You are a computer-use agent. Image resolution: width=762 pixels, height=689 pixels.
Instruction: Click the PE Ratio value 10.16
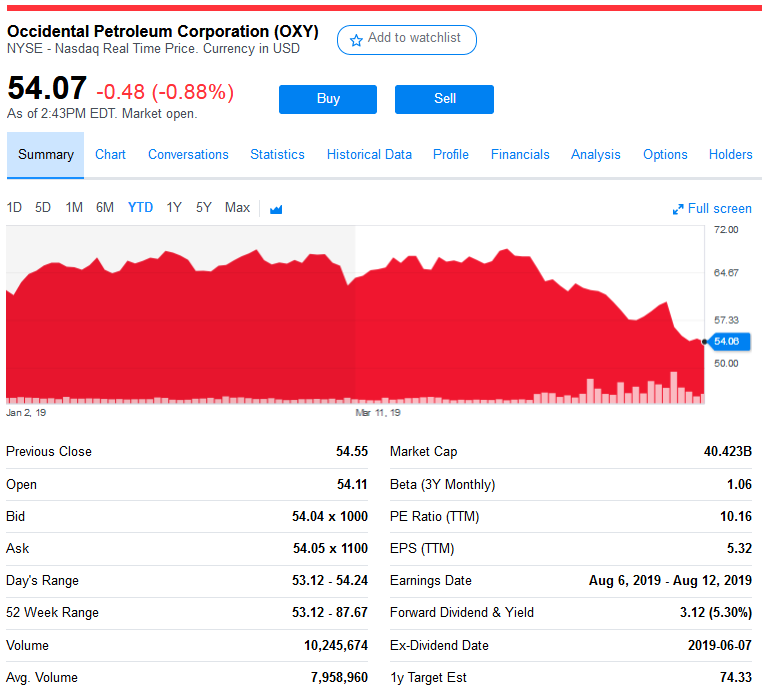(736, 517)
